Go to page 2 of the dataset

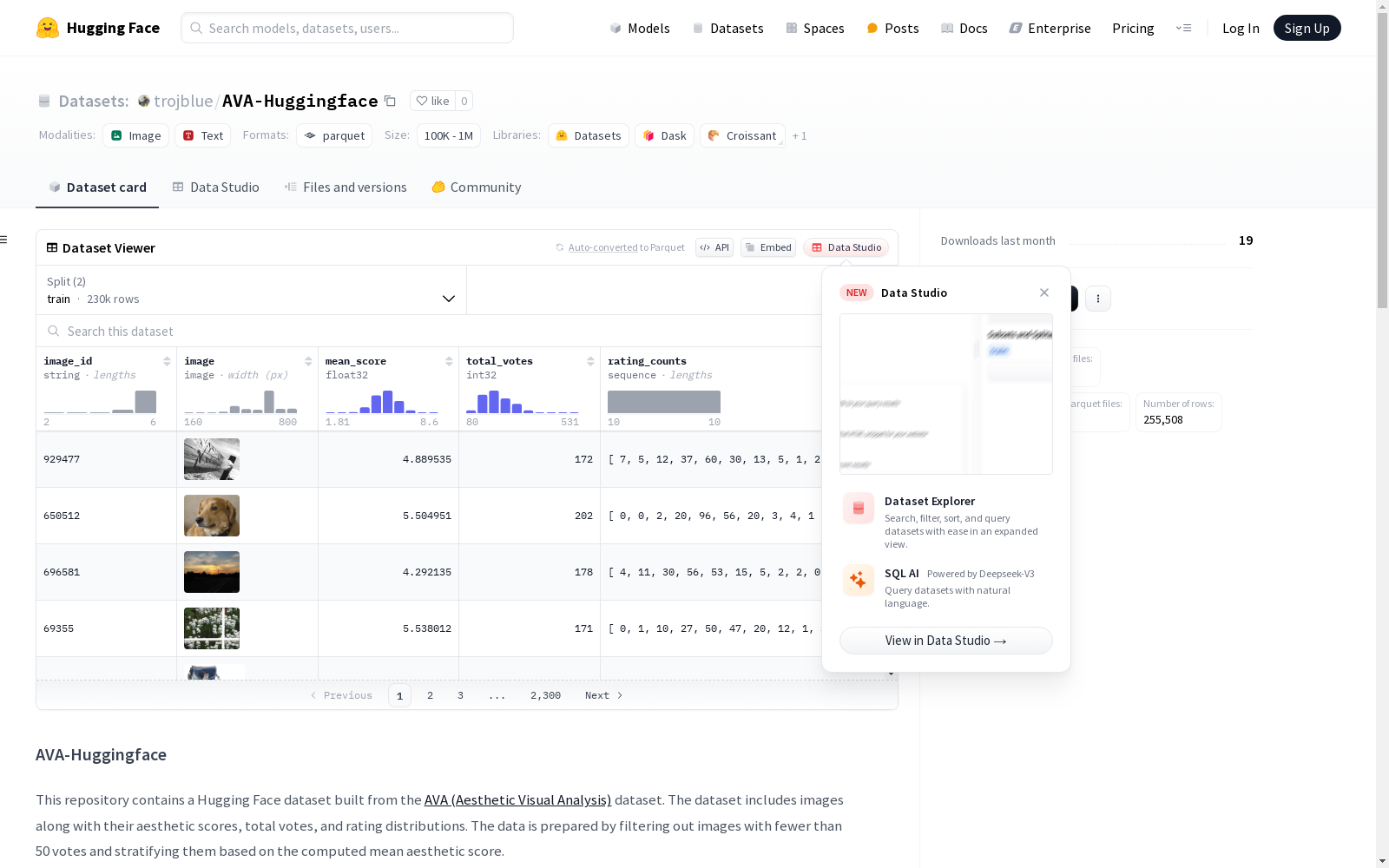431,695
